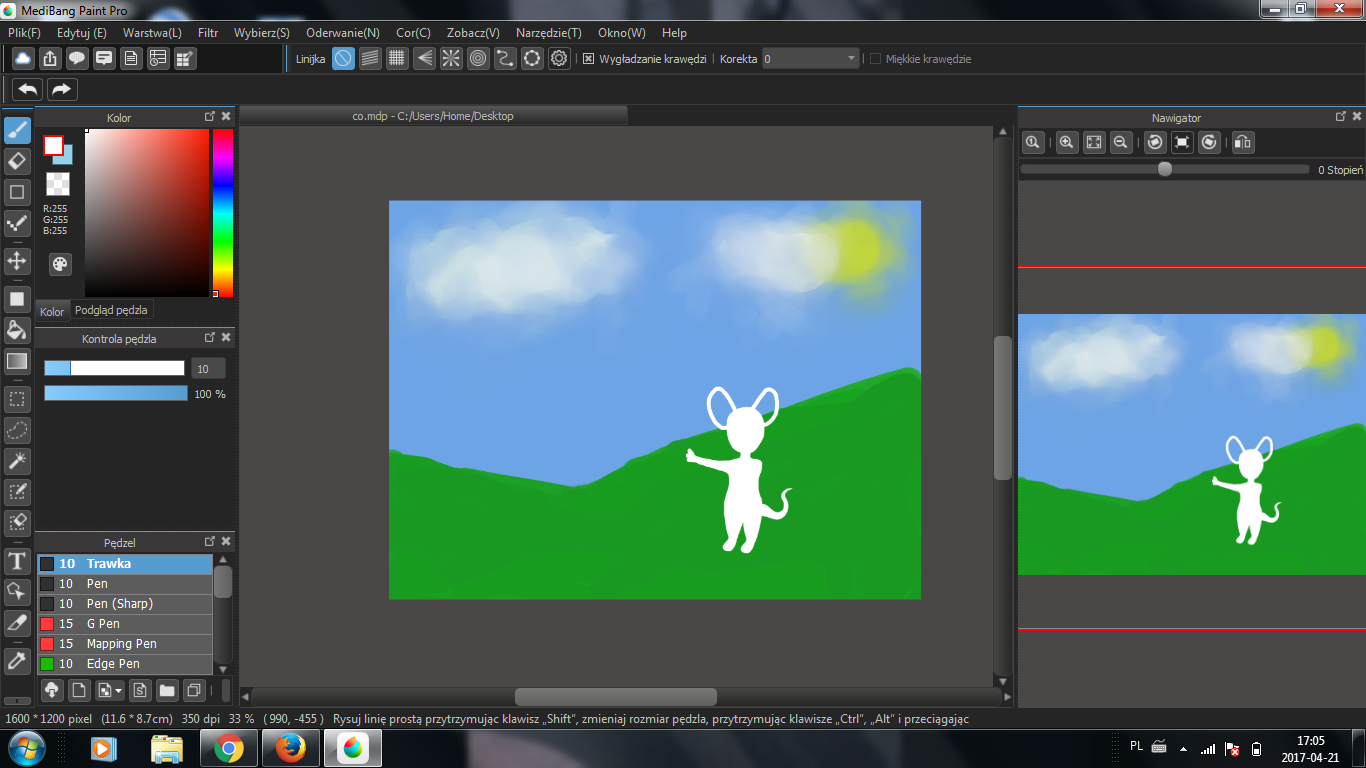Open the add brush bitmap dropdown arrow

click(x=119, y=690)
